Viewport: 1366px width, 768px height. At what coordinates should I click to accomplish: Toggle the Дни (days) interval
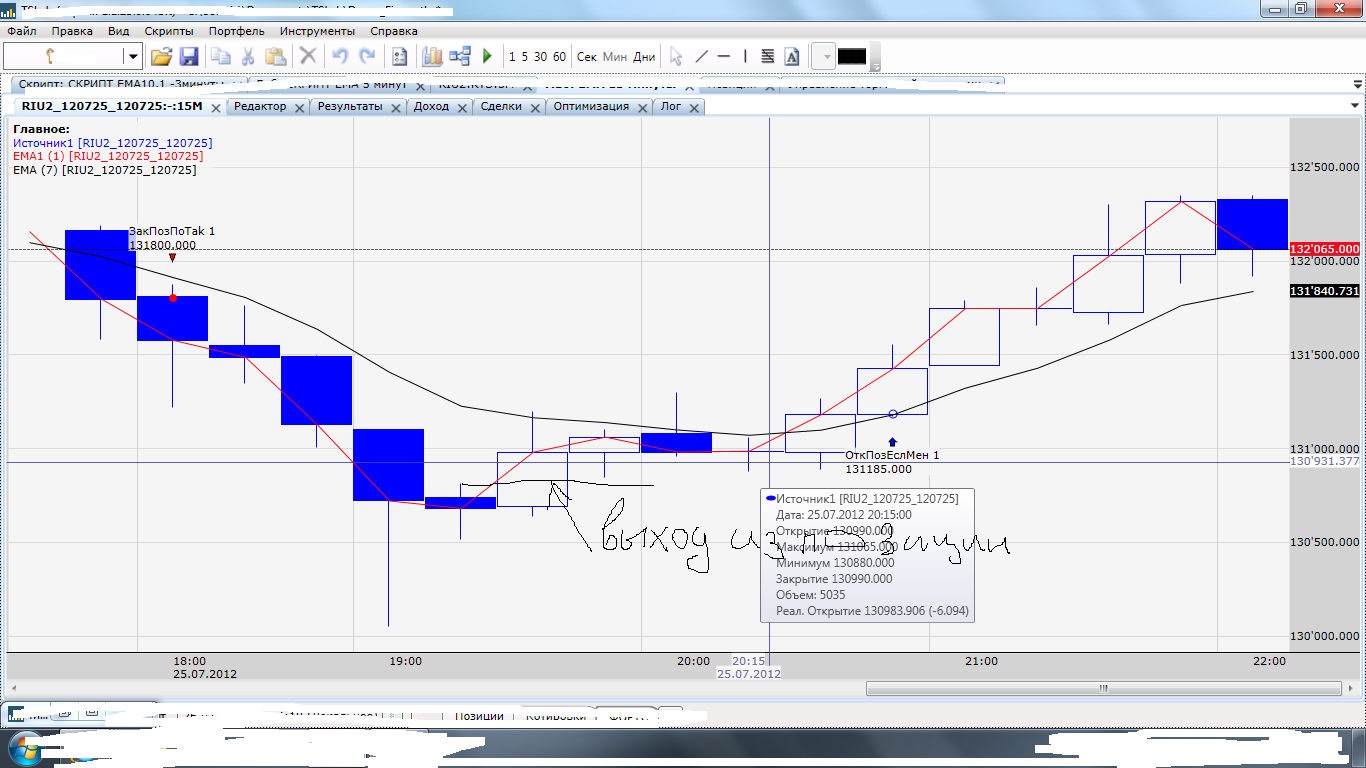click(x=645, y=57)
